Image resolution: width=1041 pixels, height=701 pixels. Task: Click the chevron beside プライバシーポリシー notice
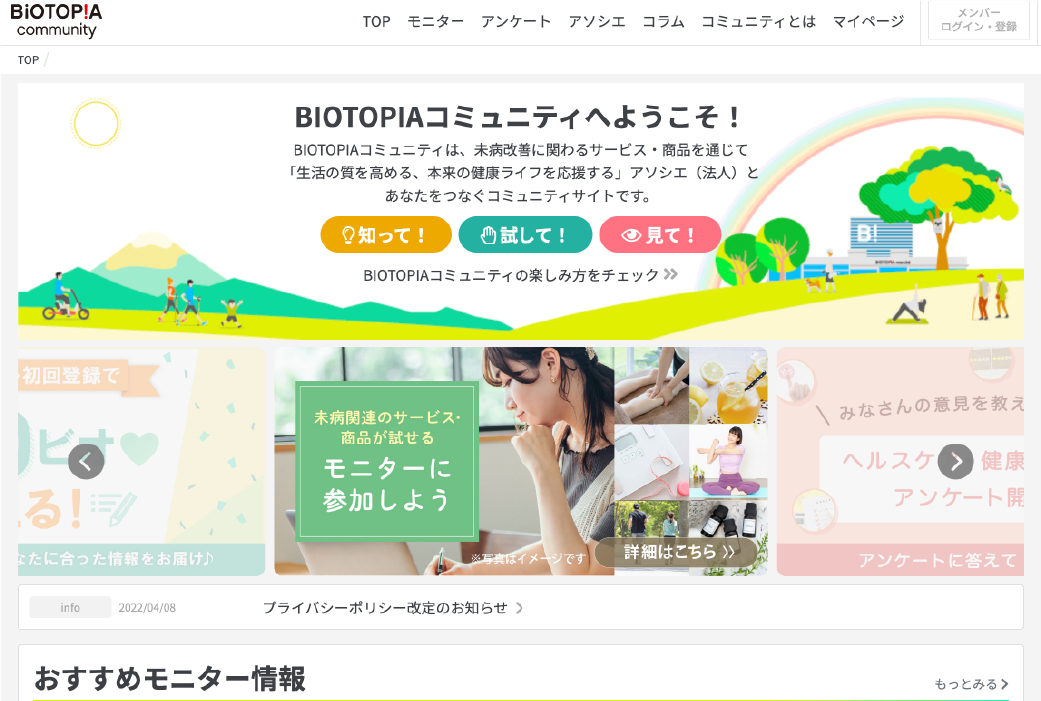(x=519, y=608)
